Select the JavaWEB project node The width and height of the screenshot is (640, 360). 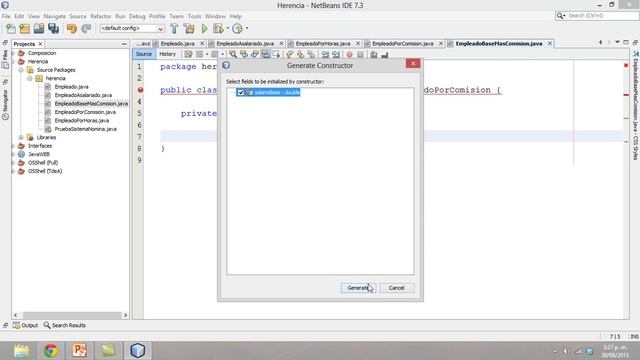38,154
